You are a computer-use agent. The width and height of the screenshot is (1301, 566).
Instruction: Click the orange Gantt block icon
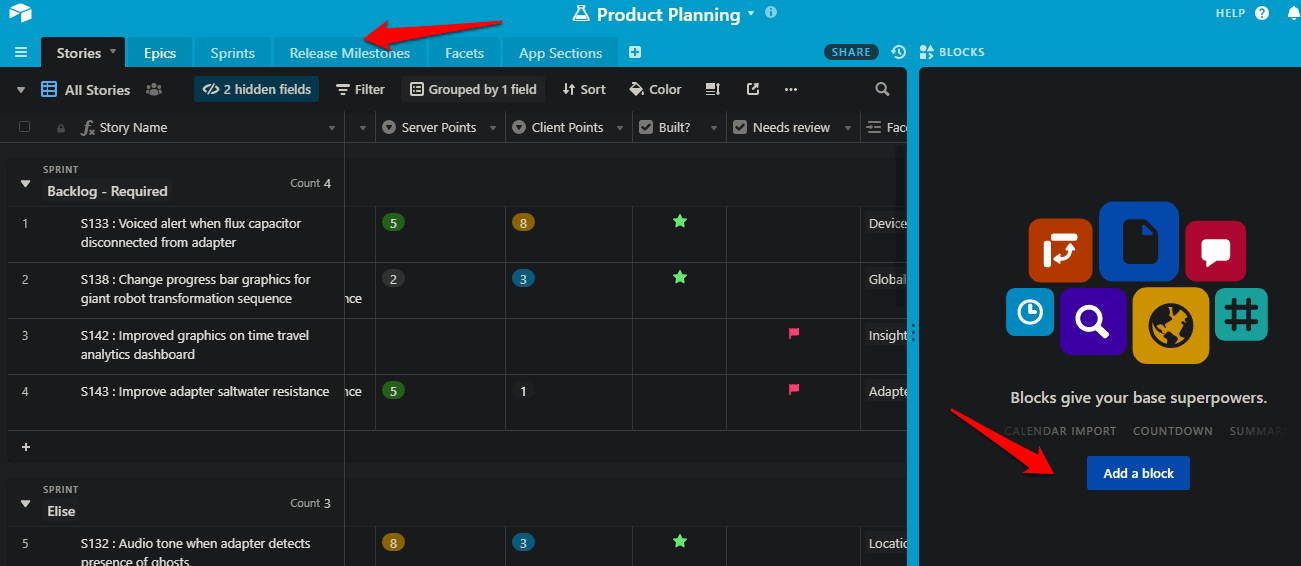coord(1061,250)
